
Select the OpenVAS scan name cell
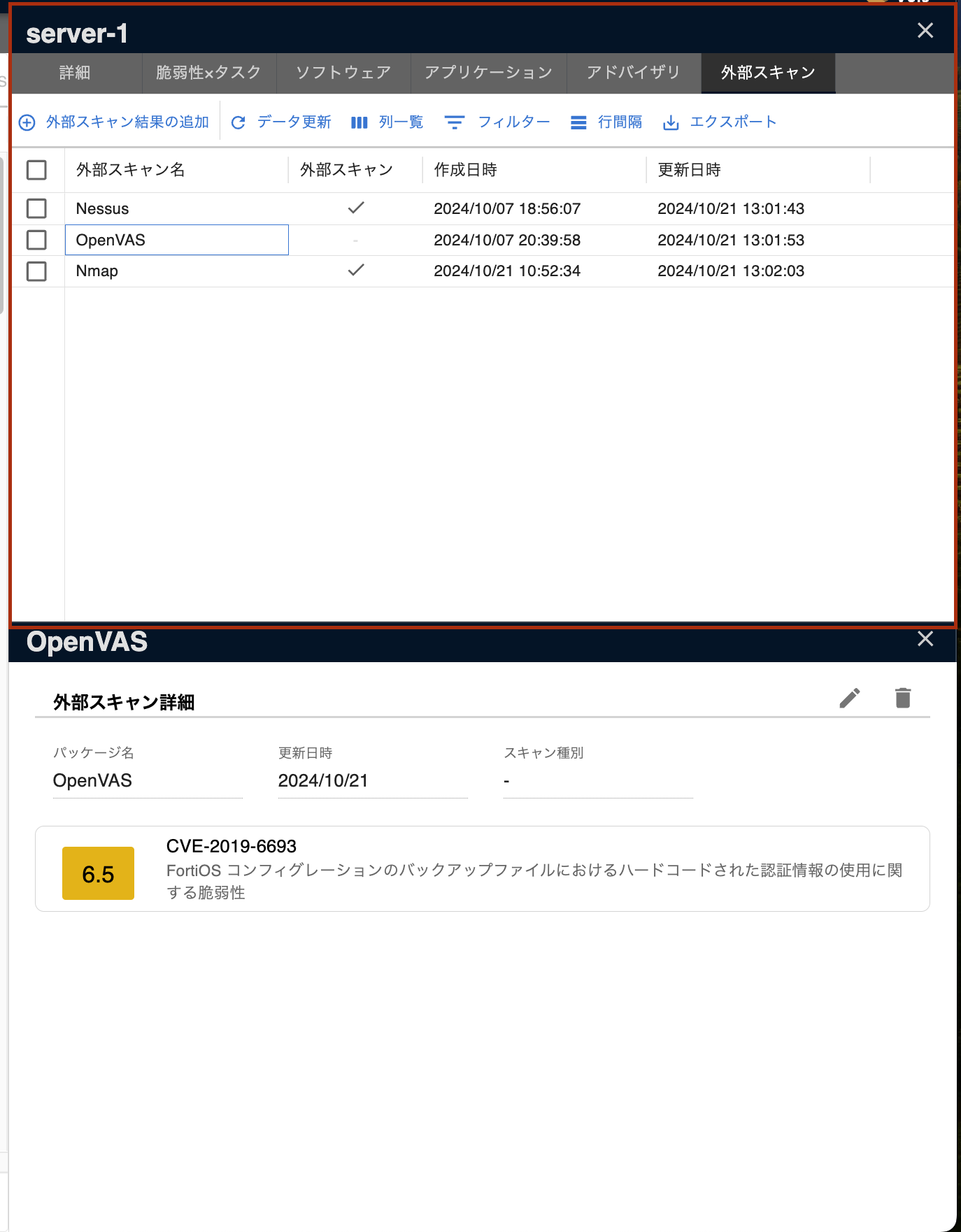coord(176,240)
